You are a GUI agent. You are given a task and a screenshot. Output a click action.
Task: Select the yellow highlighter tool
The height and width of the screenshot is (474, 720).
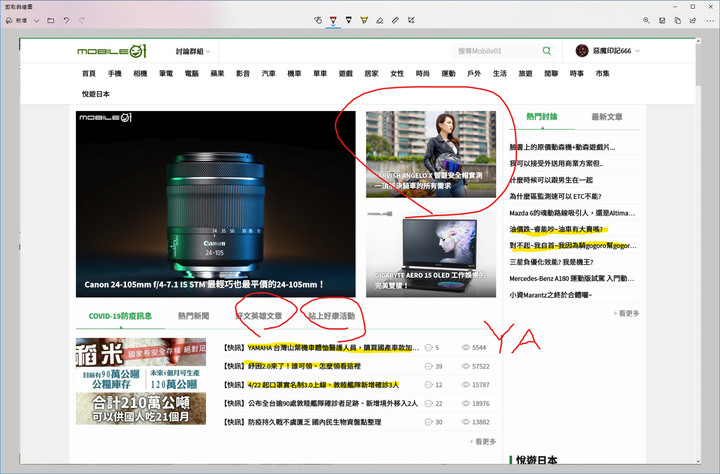(x=364, y=20)
